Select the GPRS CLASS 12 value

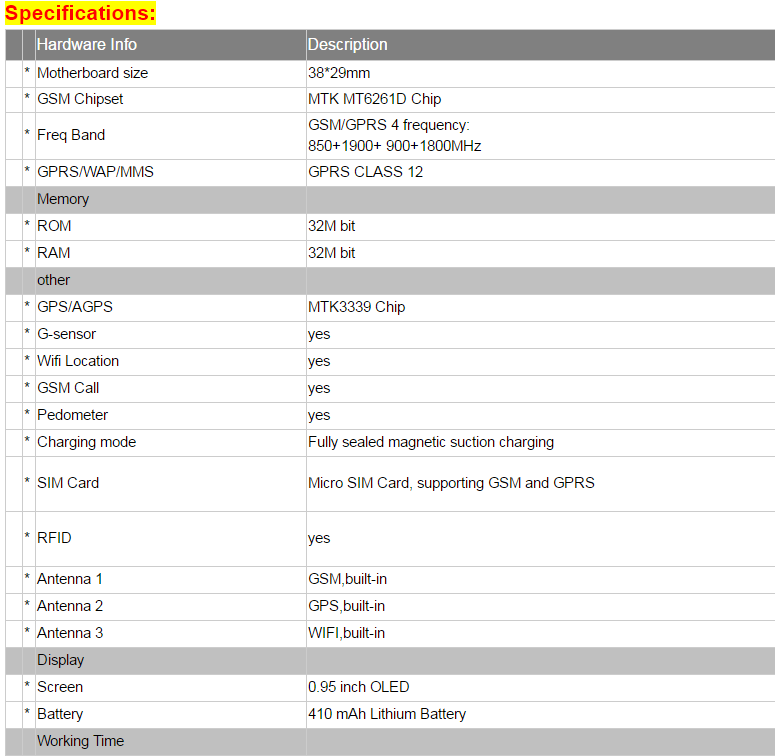tap(365, 172)
